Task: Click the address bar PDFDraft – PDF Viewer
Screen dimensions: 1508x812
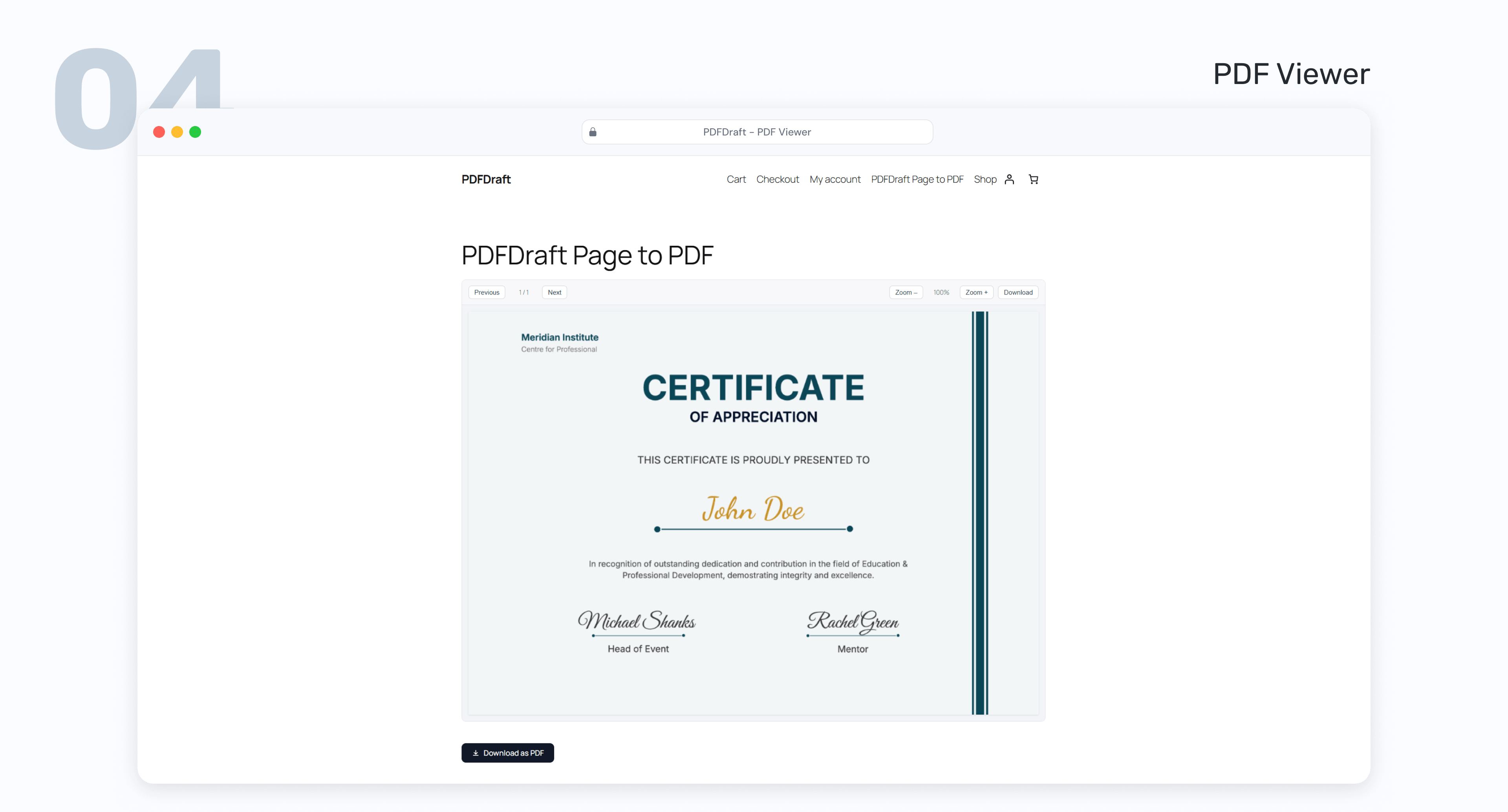Action: pyautogui.click(x=757, y=132)
